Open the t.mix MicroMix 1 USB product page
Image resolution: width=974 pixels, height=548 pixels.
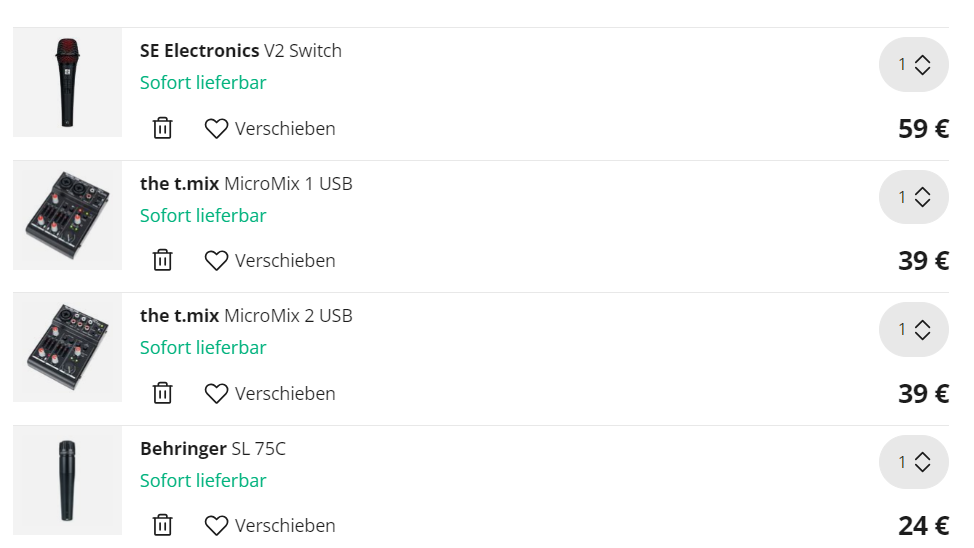[246, 183]
